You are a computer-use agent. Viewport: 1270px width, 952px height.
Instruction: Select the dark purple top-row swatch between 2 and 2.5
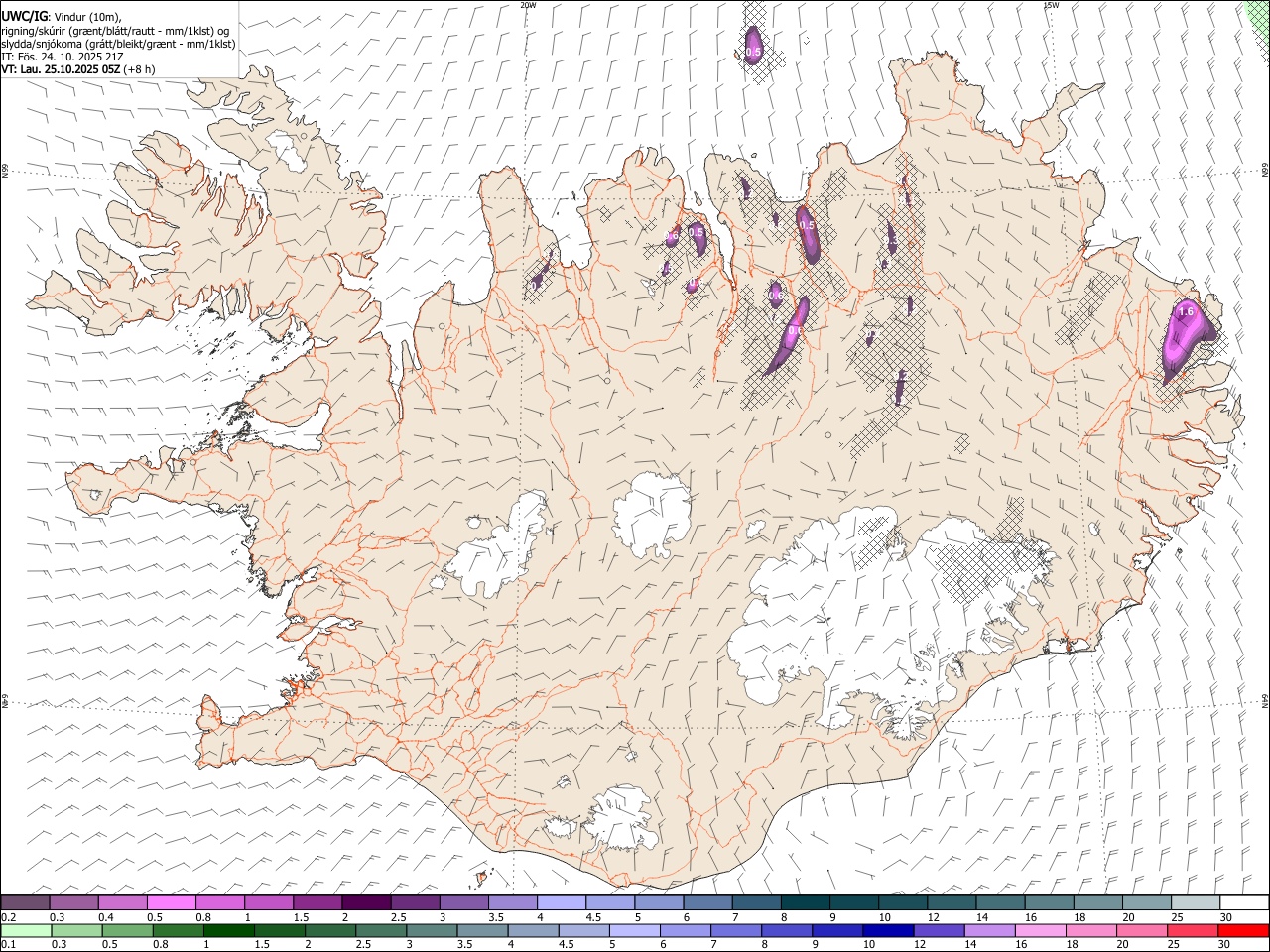point(366,902)
